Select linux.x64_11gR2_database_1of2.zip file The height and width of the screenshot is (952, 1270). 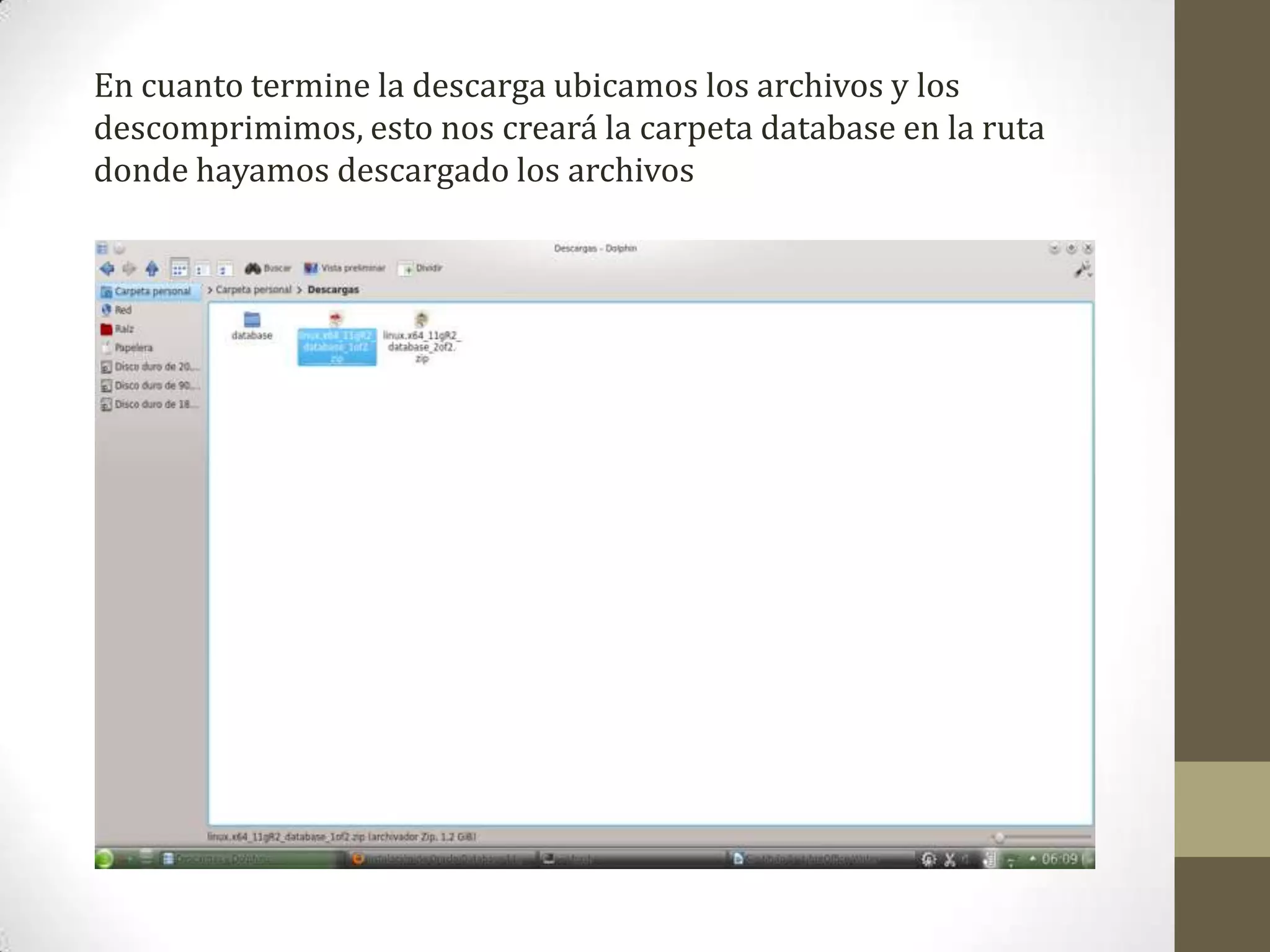pos(337,338)
